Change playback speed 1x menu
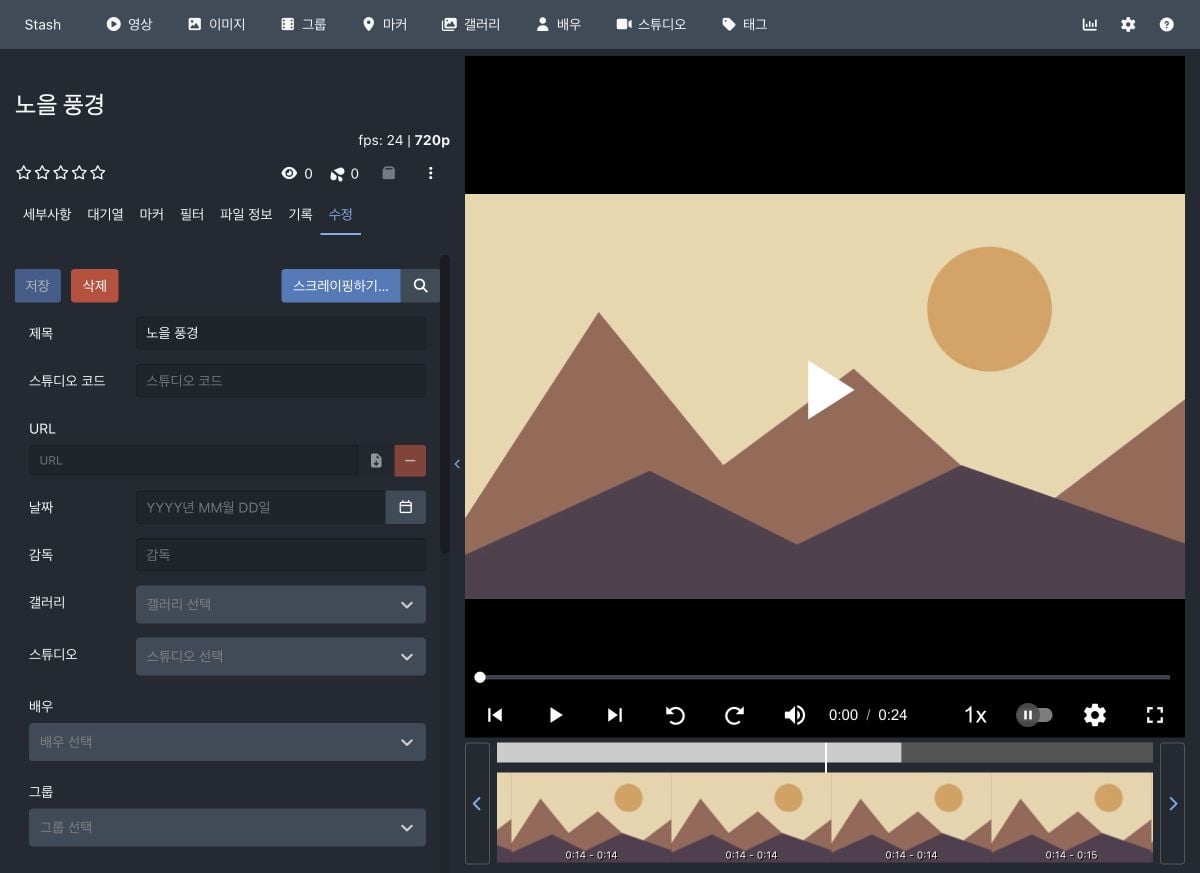Viewport: 1200px width, 873px height. pos(975,714)
